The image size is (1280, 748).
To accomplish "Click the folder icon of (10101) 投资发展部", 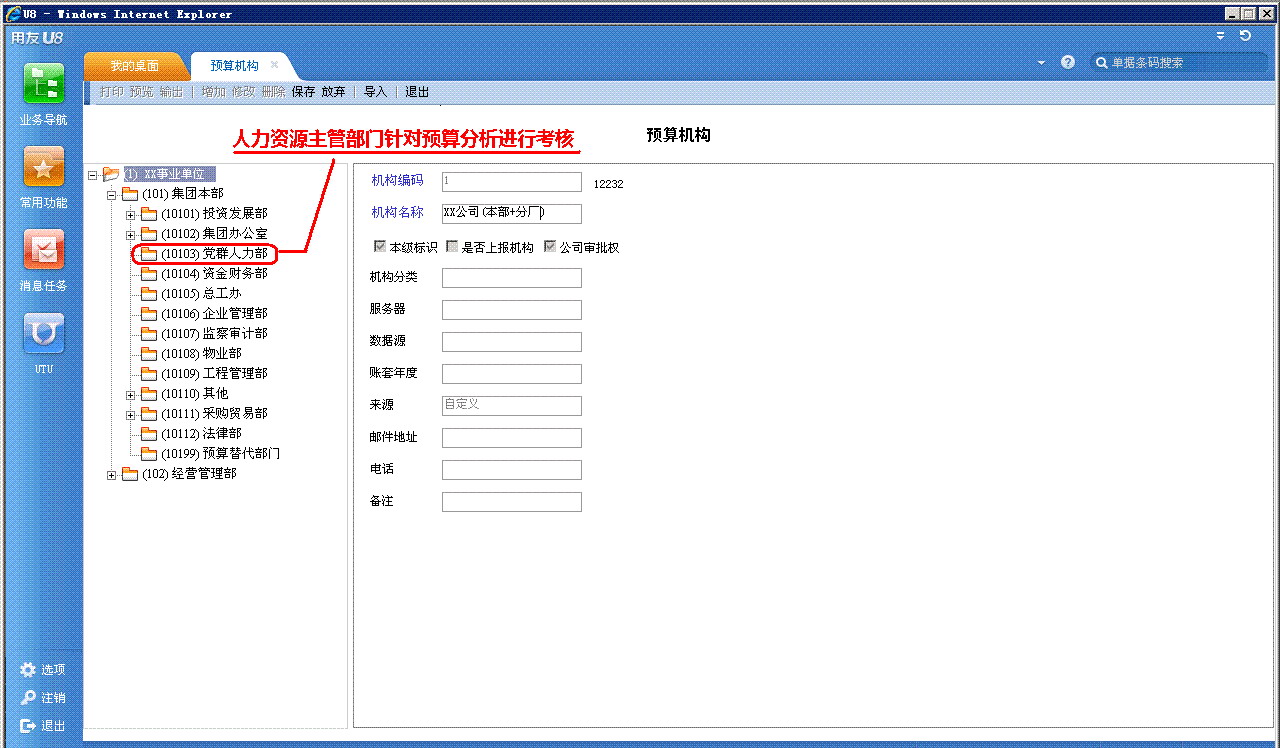I will (149, 214).
